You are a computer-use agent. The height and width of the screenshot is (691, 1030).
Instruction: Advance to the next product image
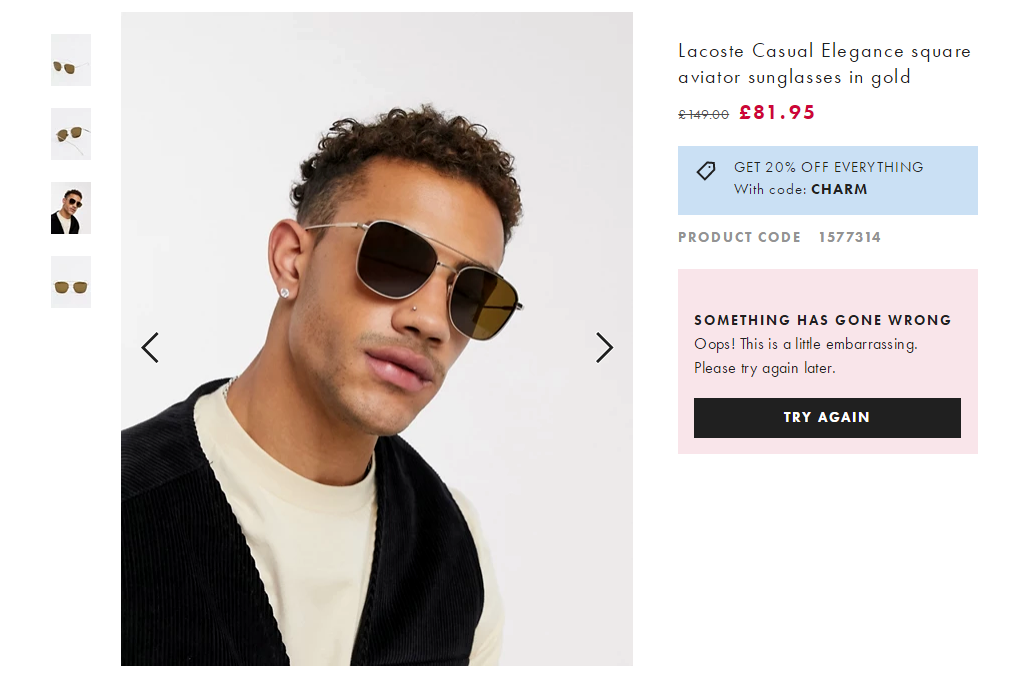click(604, 348)
